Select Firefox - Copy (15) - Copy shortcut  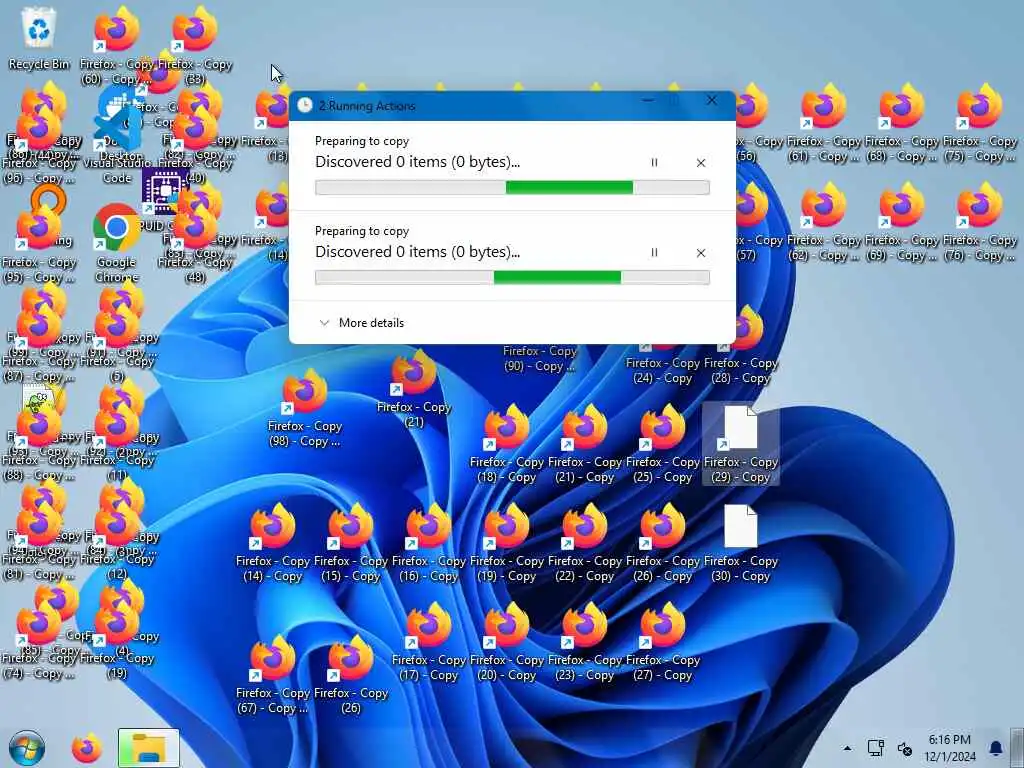pyautogui.click(x=351, y=543)
